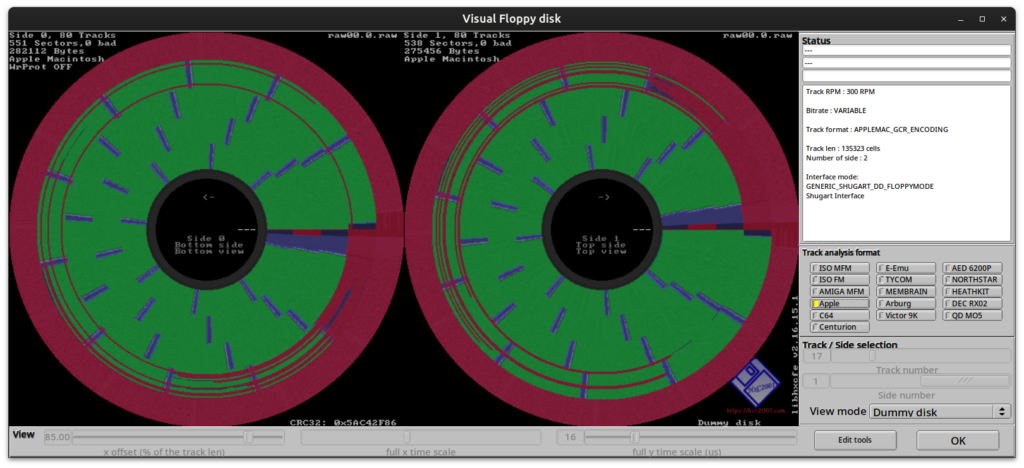Viewport: 1024px width, 468px height.
Task: Enable the AMIGA MFM analysis format
Action: click(840, 292)
